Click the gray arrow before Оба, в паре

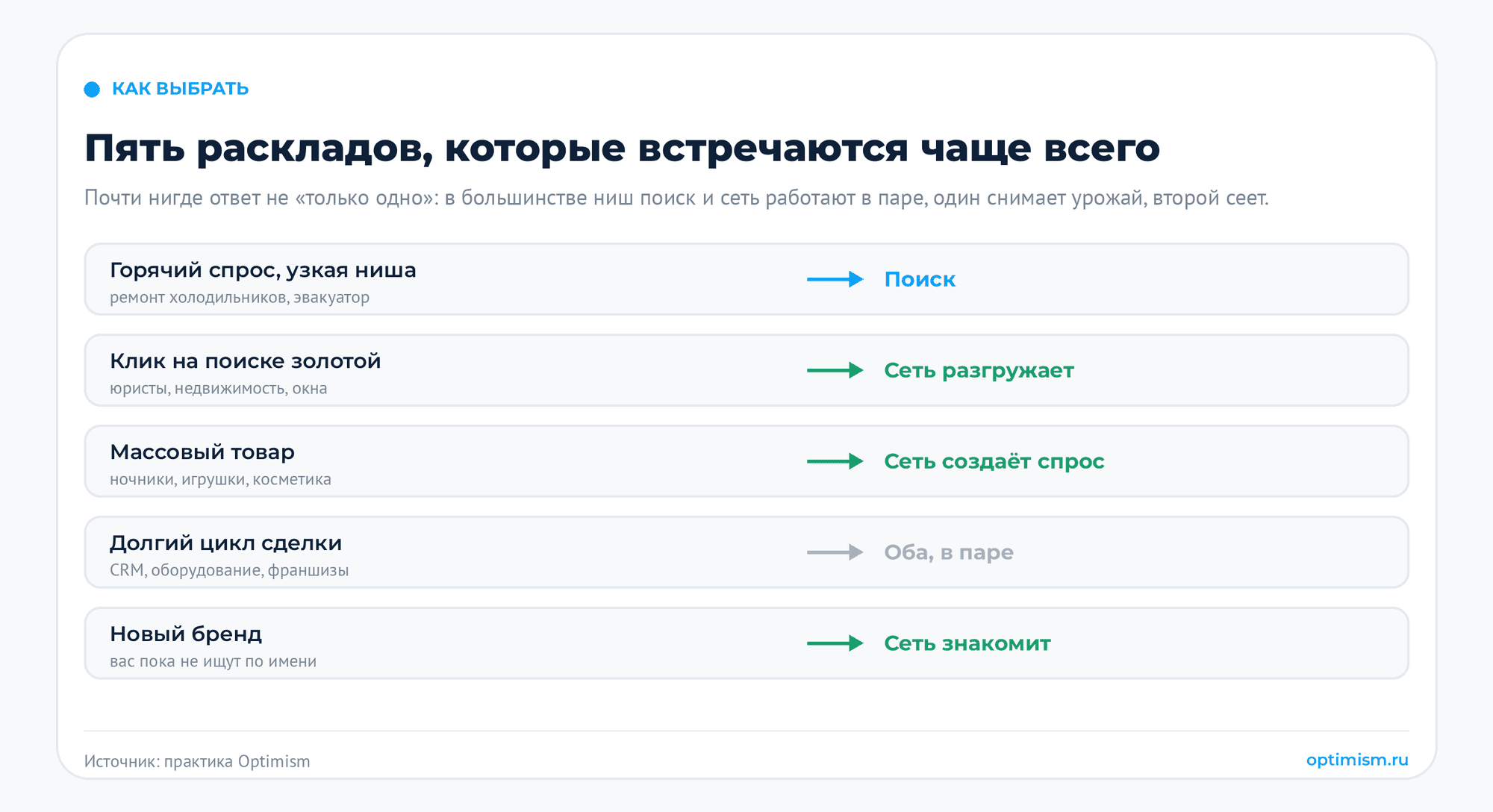pos(835,552)
